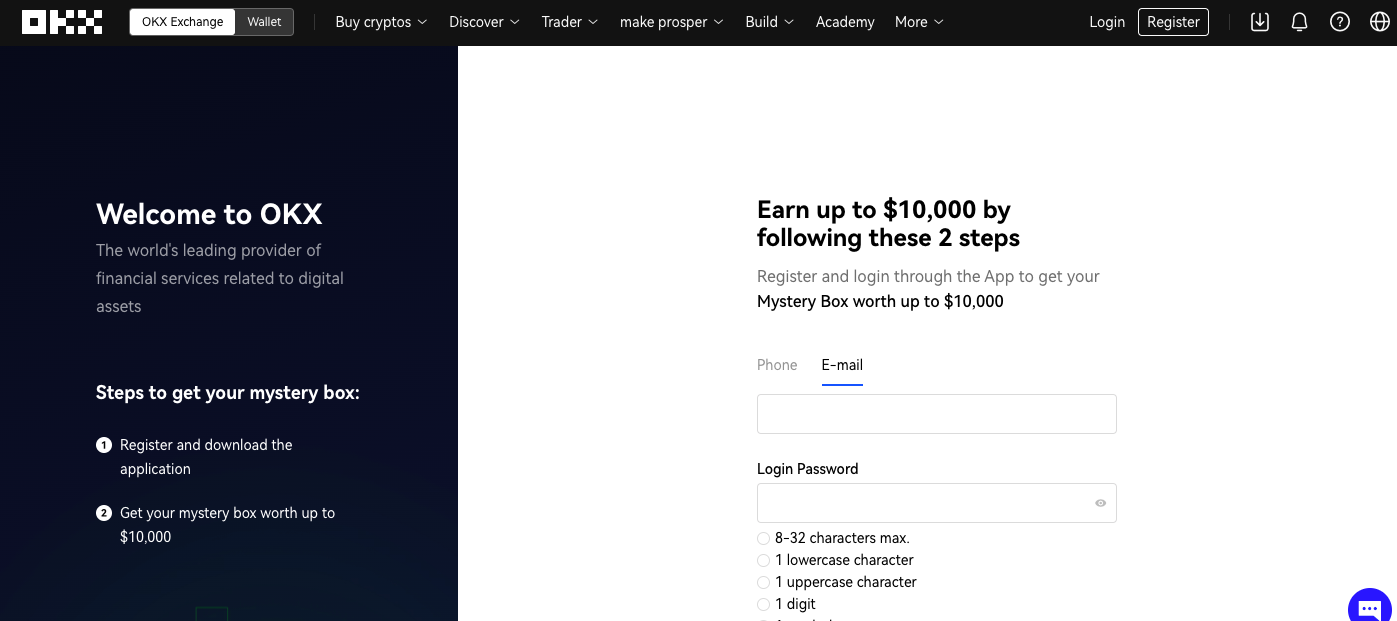Click the notifications bell icon
This screenshot has height=621, width=1397.
[x=1299, y=22]
